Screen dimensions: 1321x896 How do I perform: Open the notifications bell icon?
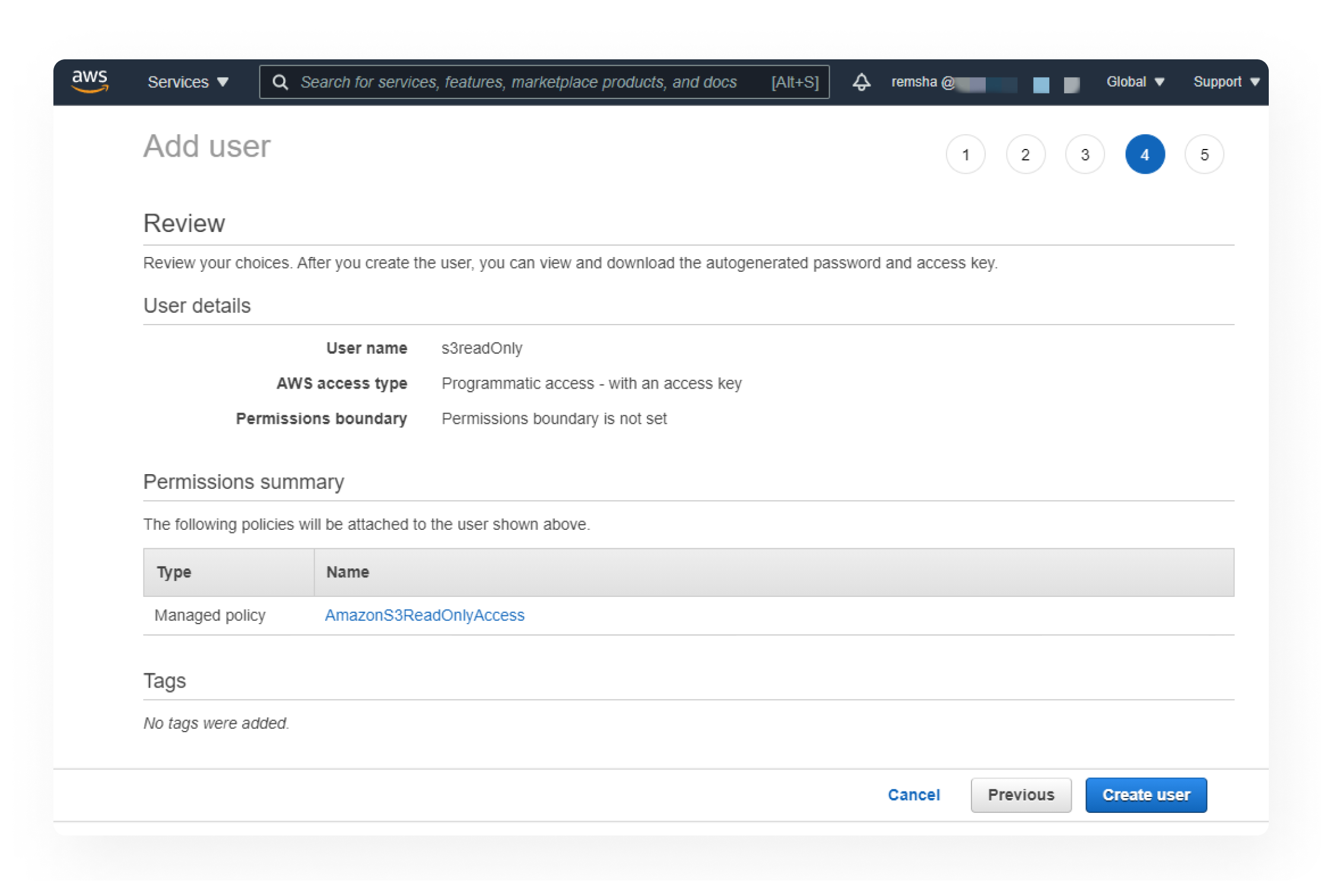tap(861, 82)
